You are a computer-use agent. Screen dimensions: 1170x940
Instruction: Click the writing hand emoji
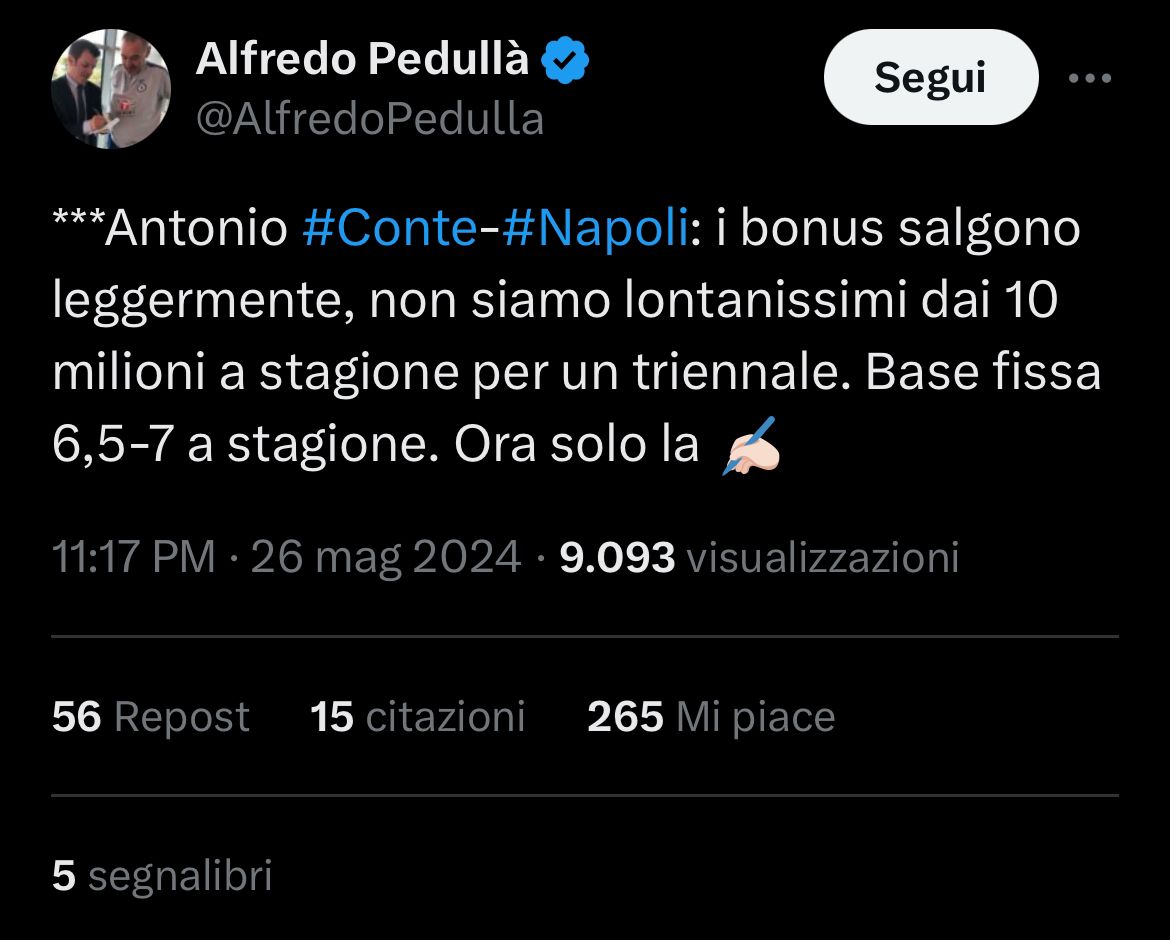click(x=750, y=447)
